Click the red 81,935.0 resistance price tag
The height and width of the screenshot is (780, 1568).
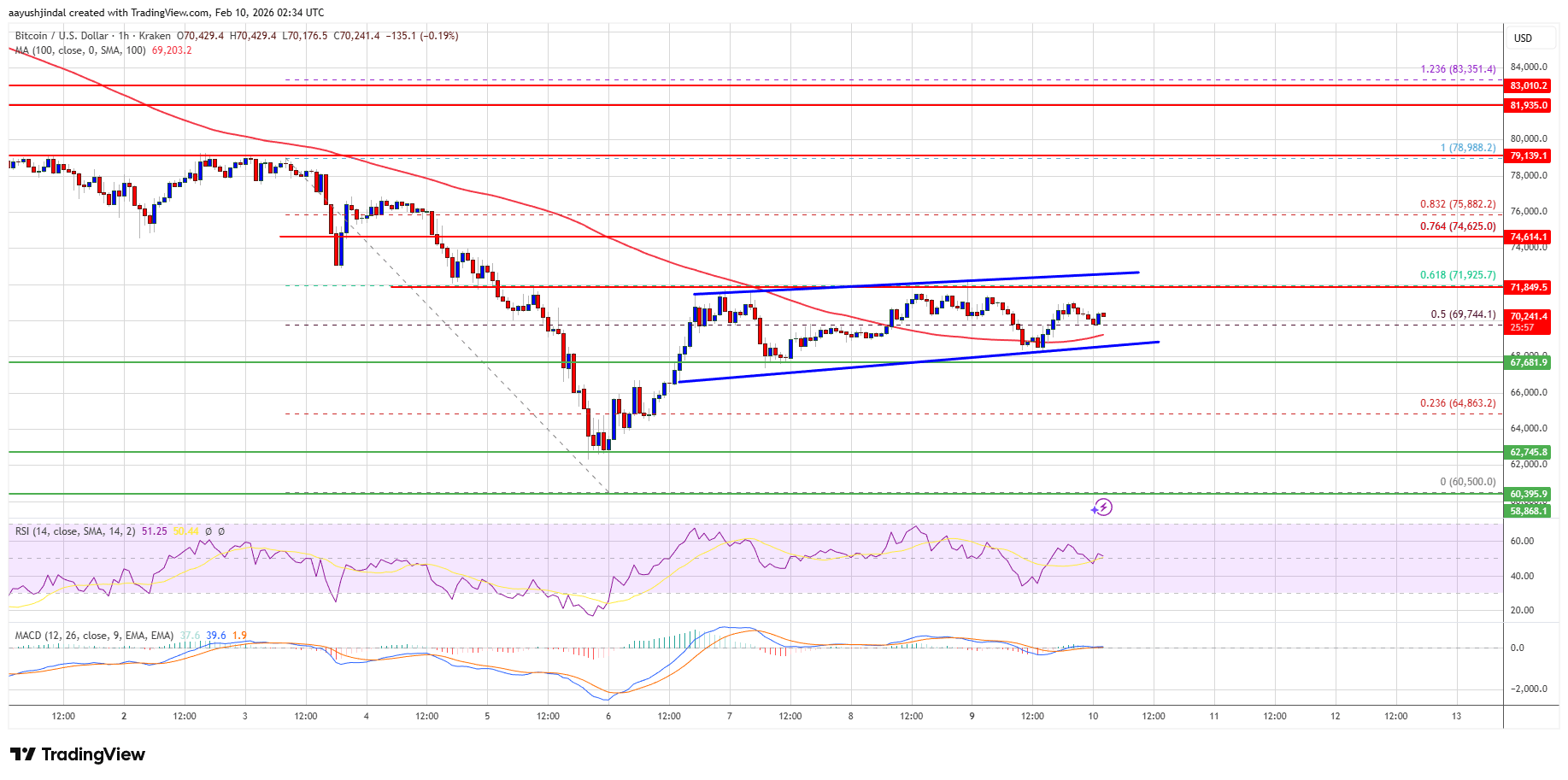click(x=1528, y=106)
